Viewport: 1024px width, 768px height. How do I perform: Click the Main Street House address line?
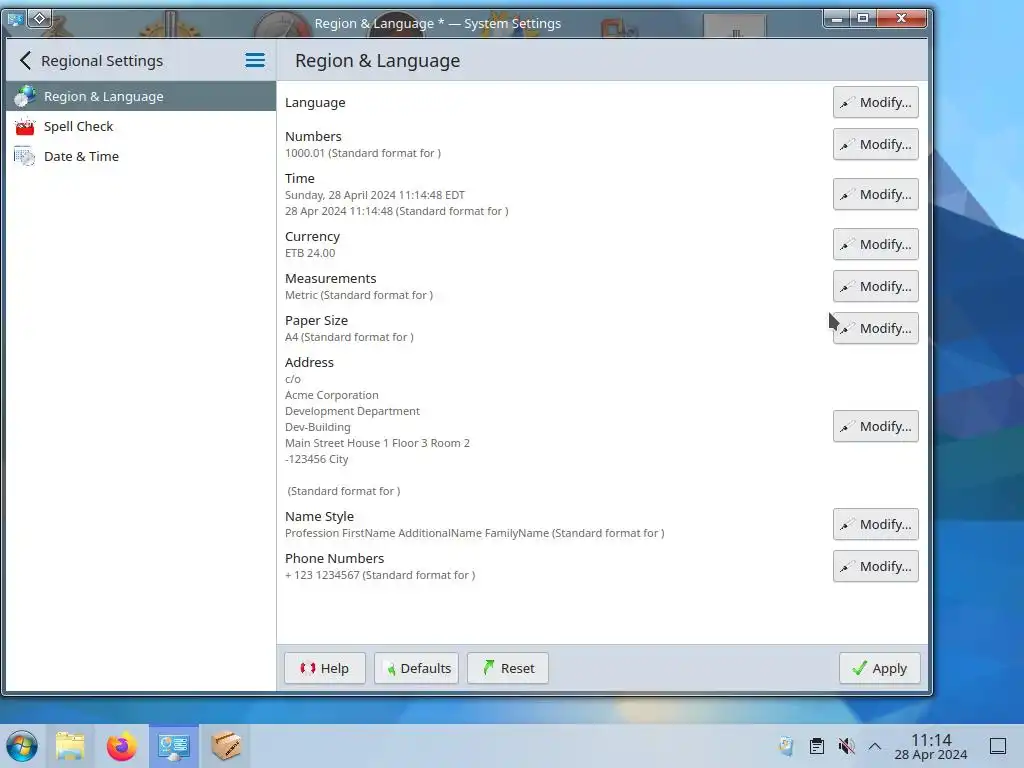377,443
